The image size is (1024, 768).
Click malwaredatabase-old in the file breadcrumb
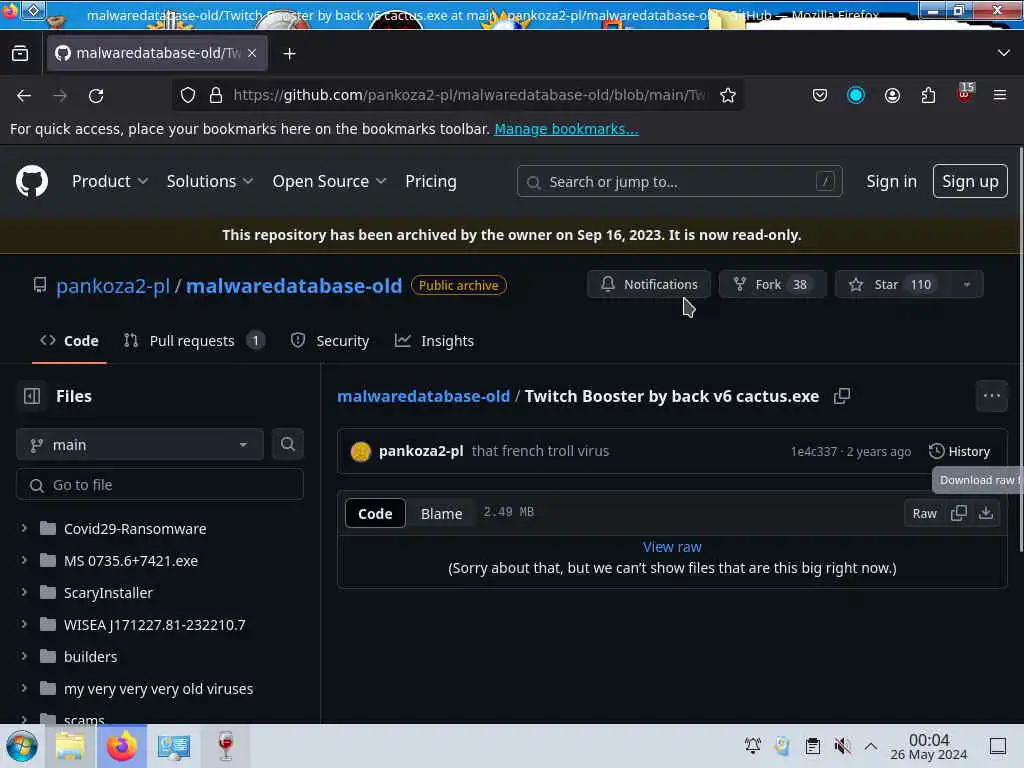click(x=423, y=396)
